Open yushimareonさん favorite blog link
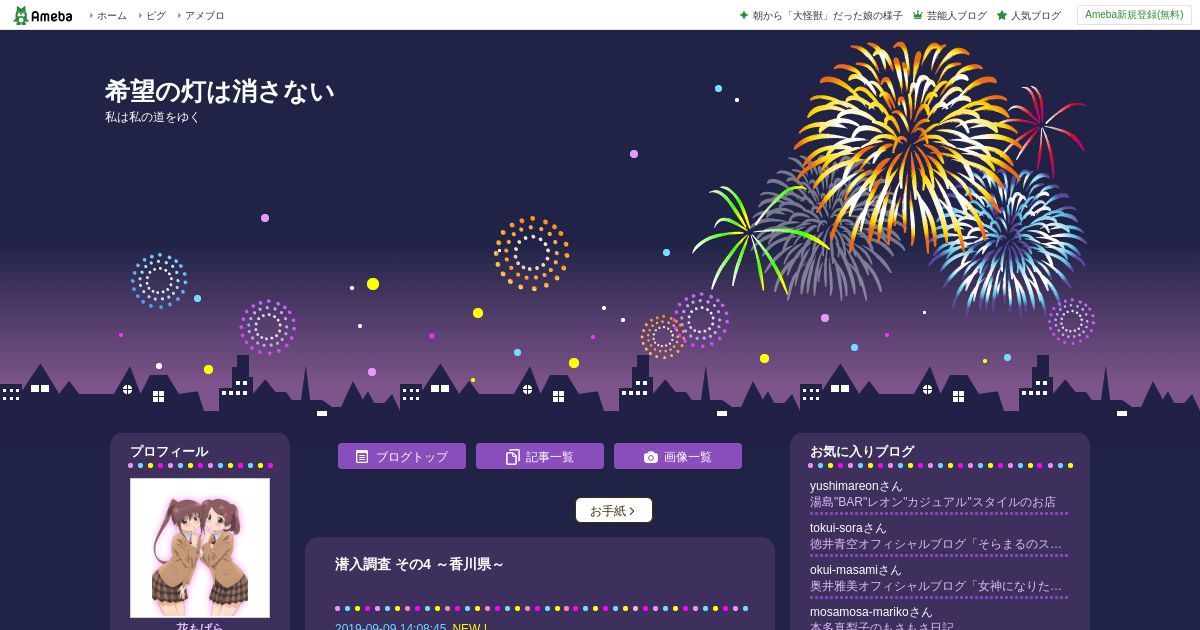 coord(856,486)
